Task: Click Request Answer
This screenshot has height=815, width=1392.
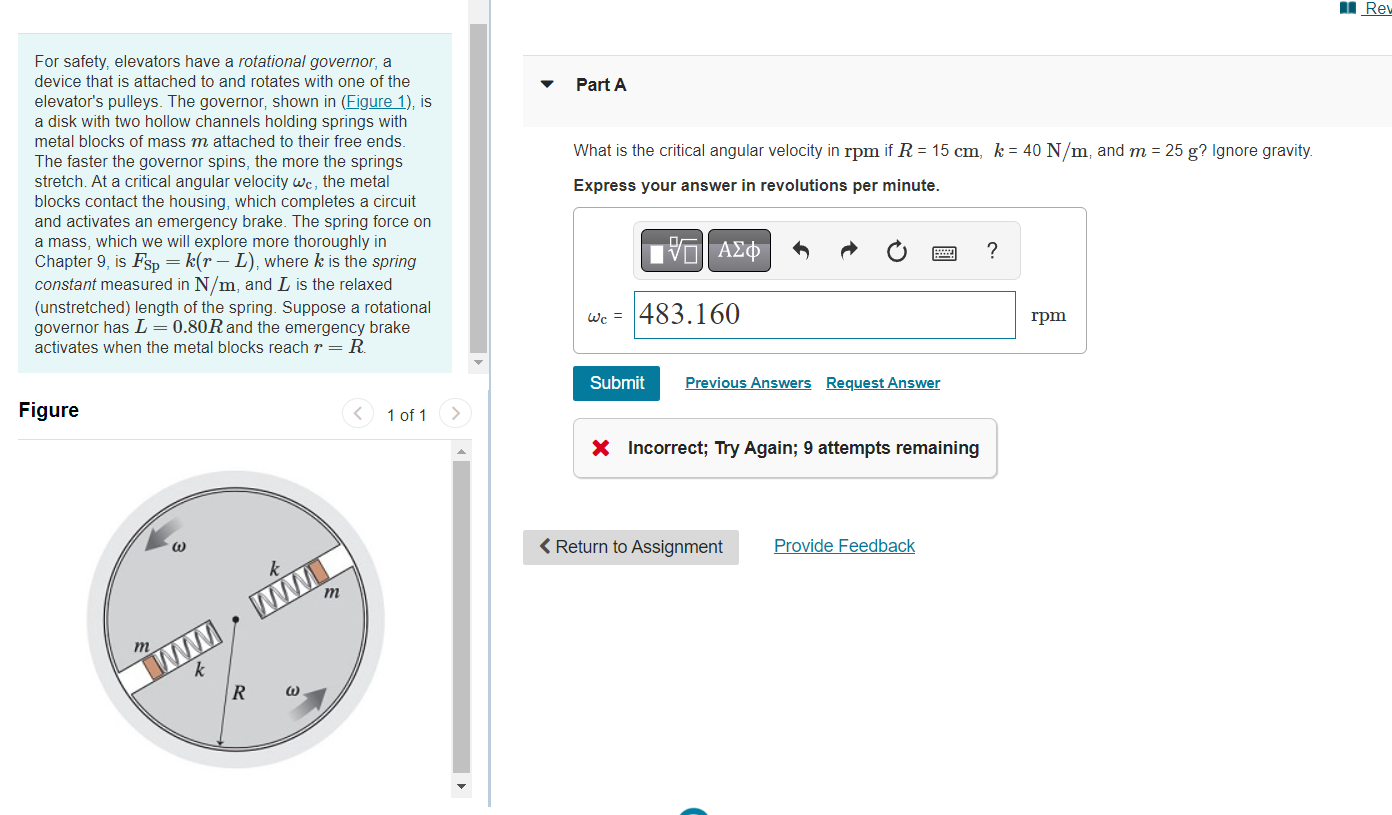Action: coord(882,383)
